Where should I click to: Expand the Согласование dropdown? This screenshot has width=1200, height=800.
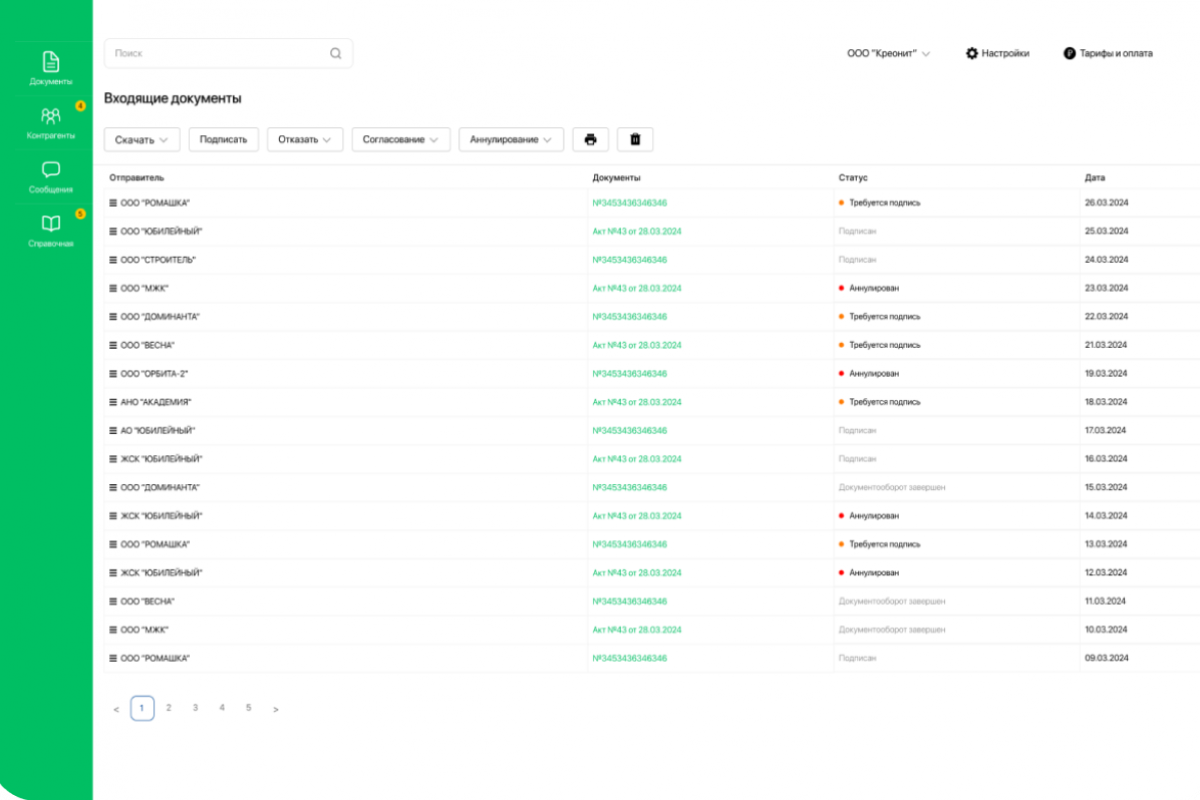(400, 140)
